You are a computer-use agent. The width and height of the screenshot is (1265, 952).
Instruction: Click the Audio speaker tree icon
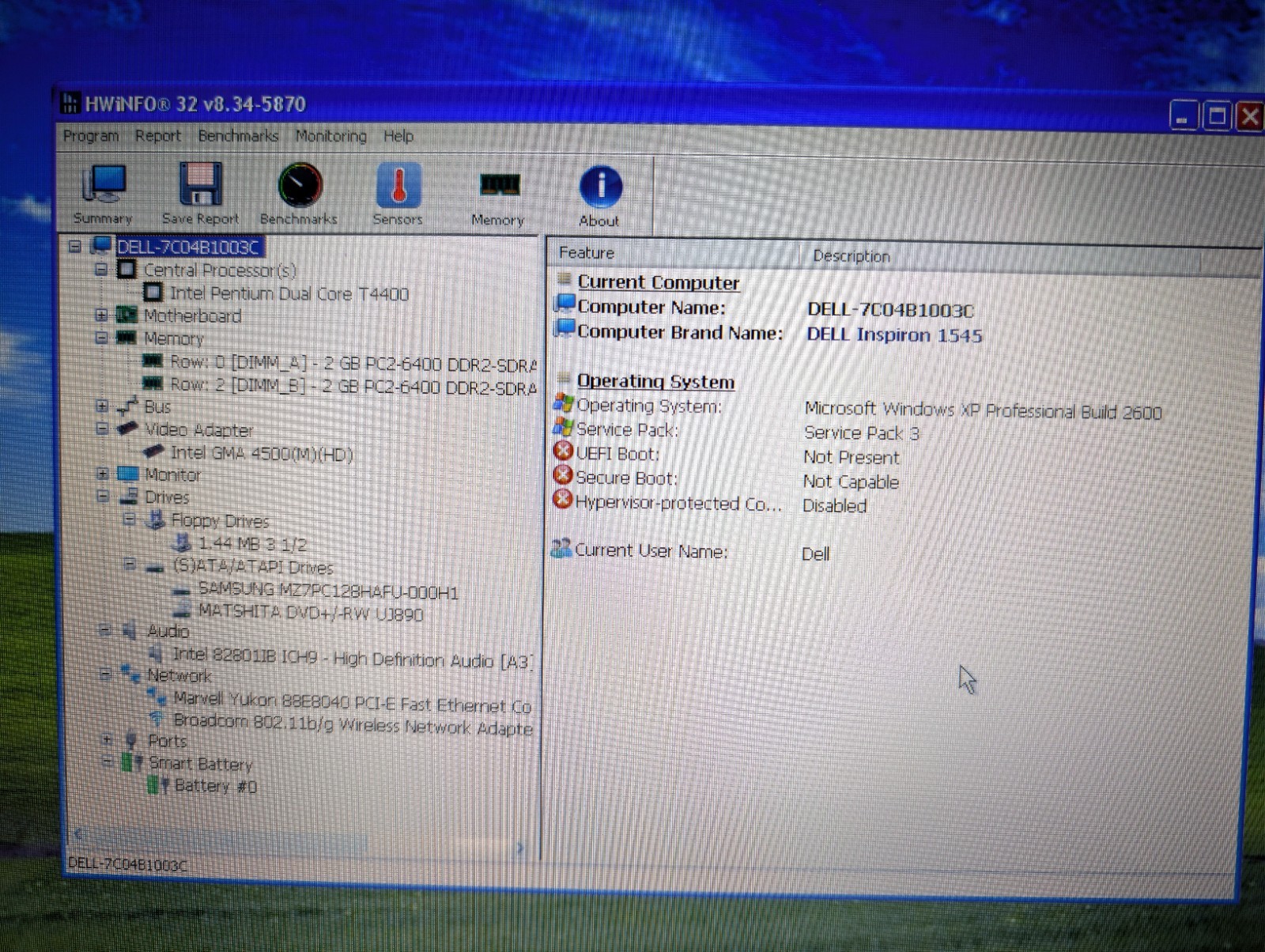coord(130,631)
